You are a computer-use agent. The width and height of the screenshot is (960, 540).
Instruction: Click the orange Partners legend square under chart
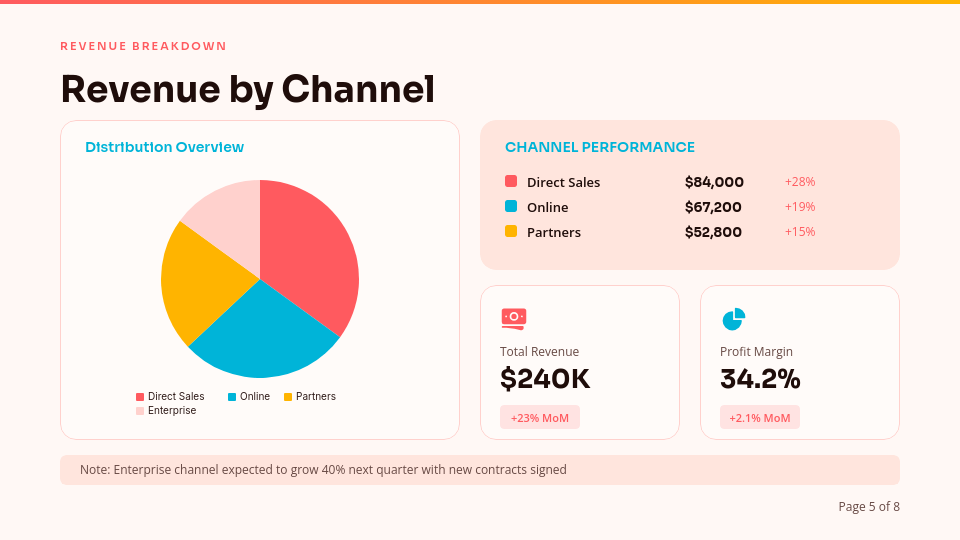(x=288, y=397)
